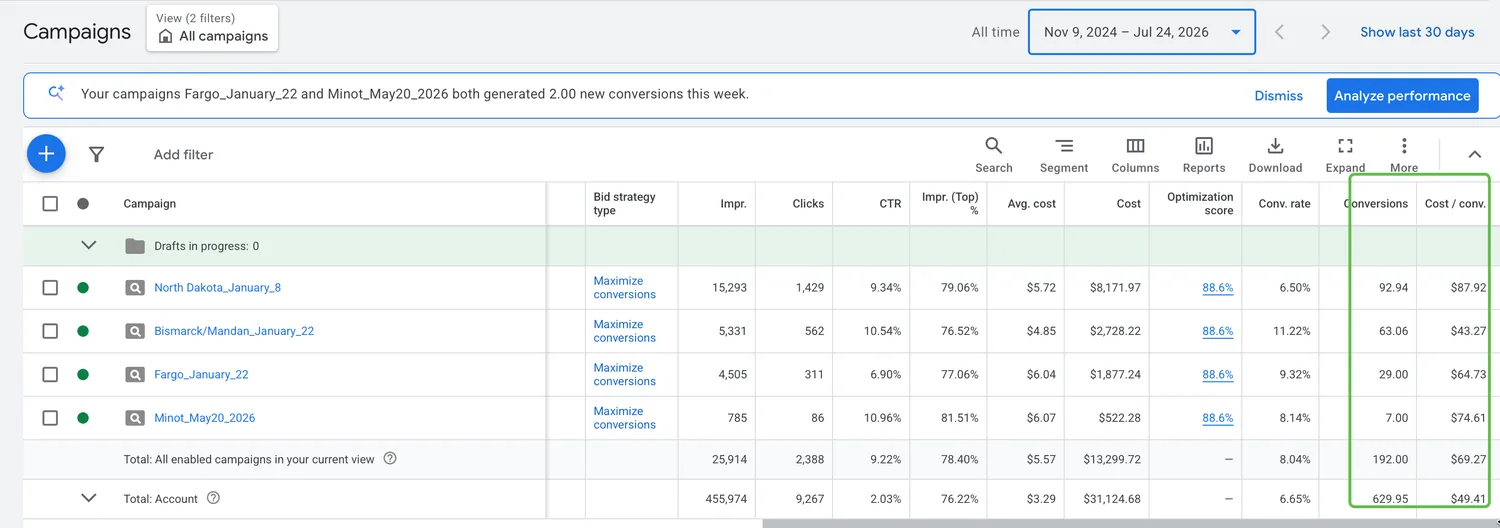The width and height of the screenshot is (1500, 528).
Task: Open the Fargo_January_22 campaign
Action: (201, 375)
